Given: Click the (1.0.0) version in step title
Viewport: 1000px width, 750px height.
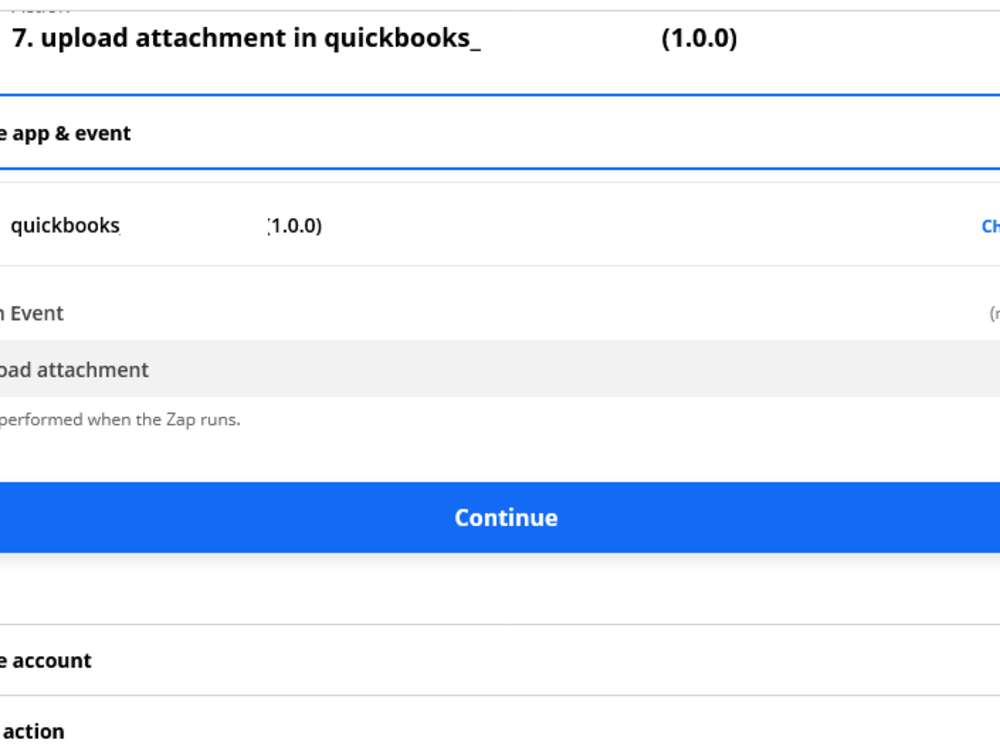Looking at the screenshot, I should pos(699,38).
